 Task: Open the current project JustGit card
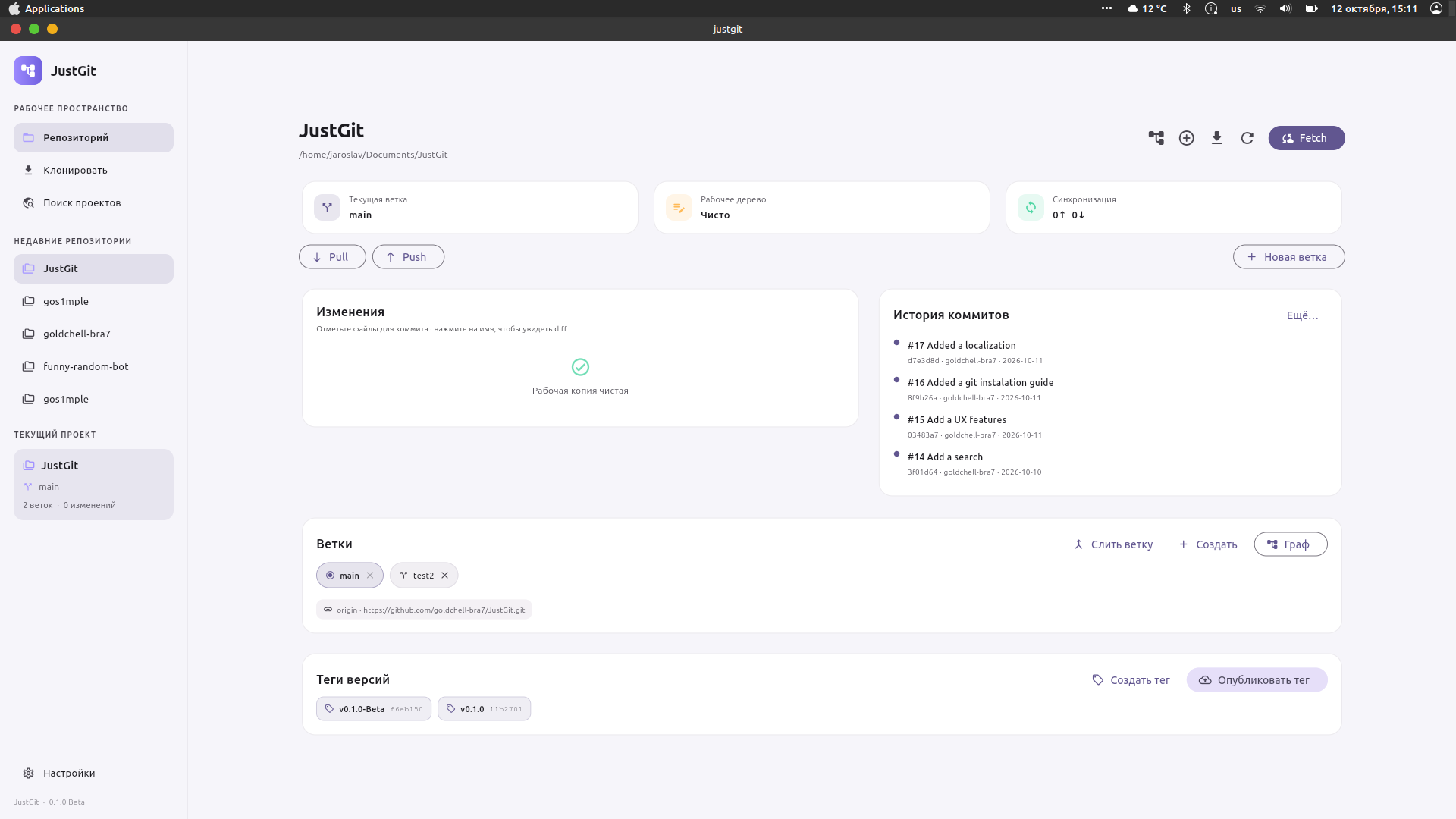[x=93, y=485]
